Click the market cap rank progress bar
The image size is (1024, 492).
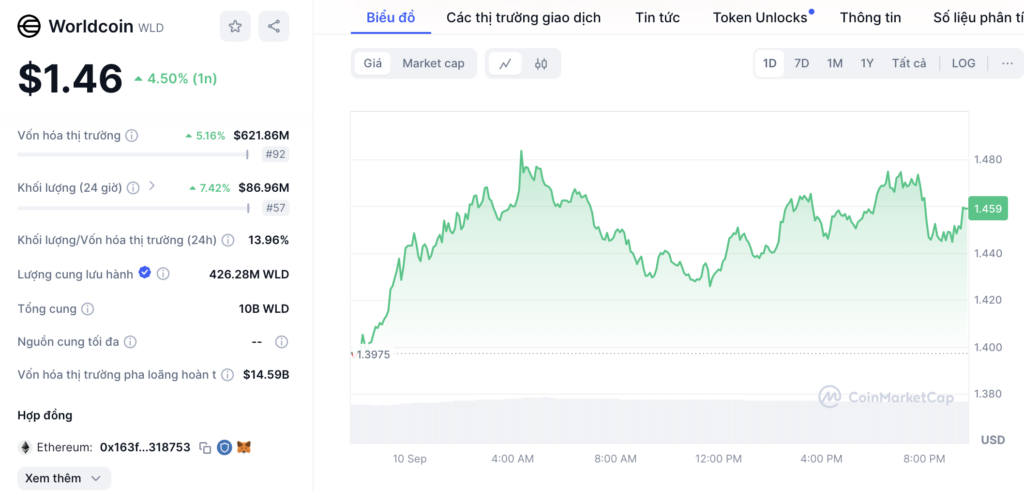pos(133,155)
